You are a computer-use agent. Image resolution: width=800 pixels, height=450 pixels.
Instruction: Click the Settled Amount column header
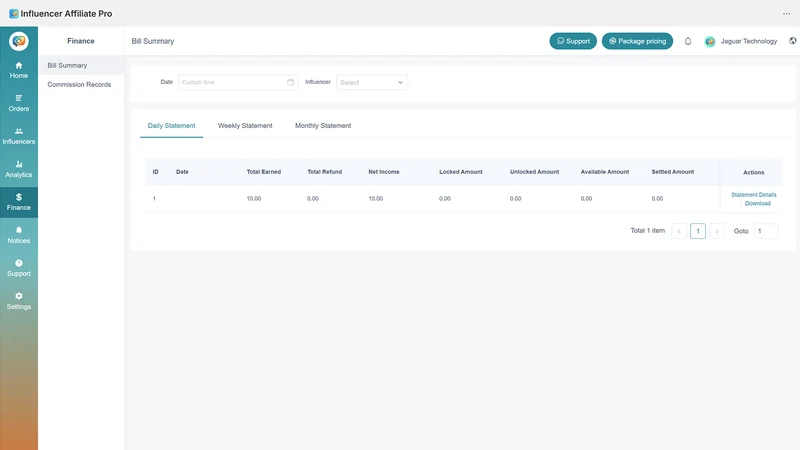click(672, 172)
